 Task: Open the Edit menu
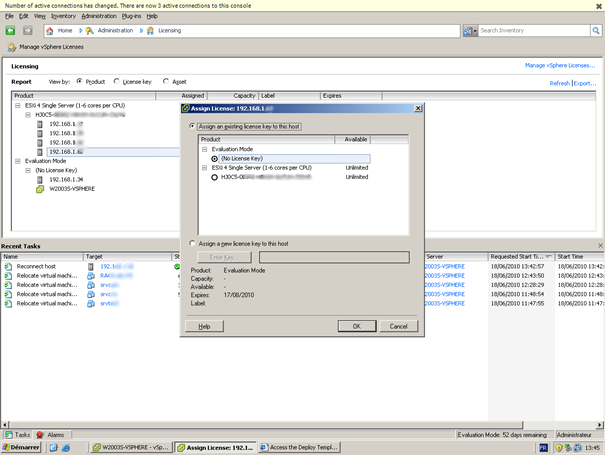pyautogui.click(x=24, y=16)
